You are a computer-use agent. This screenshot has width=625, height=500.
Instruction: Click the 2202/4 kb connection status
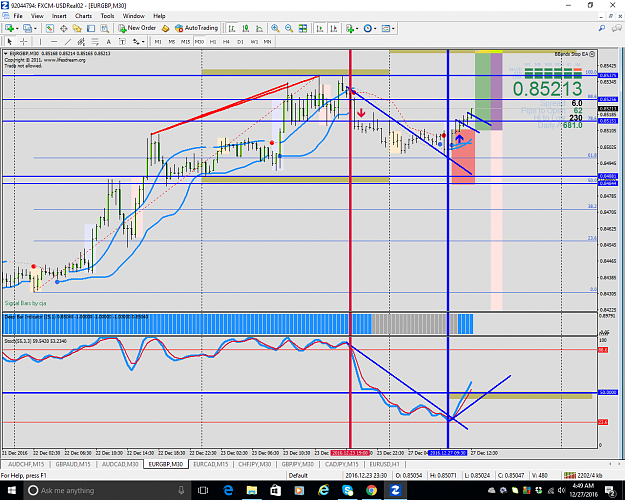point(584,475)
